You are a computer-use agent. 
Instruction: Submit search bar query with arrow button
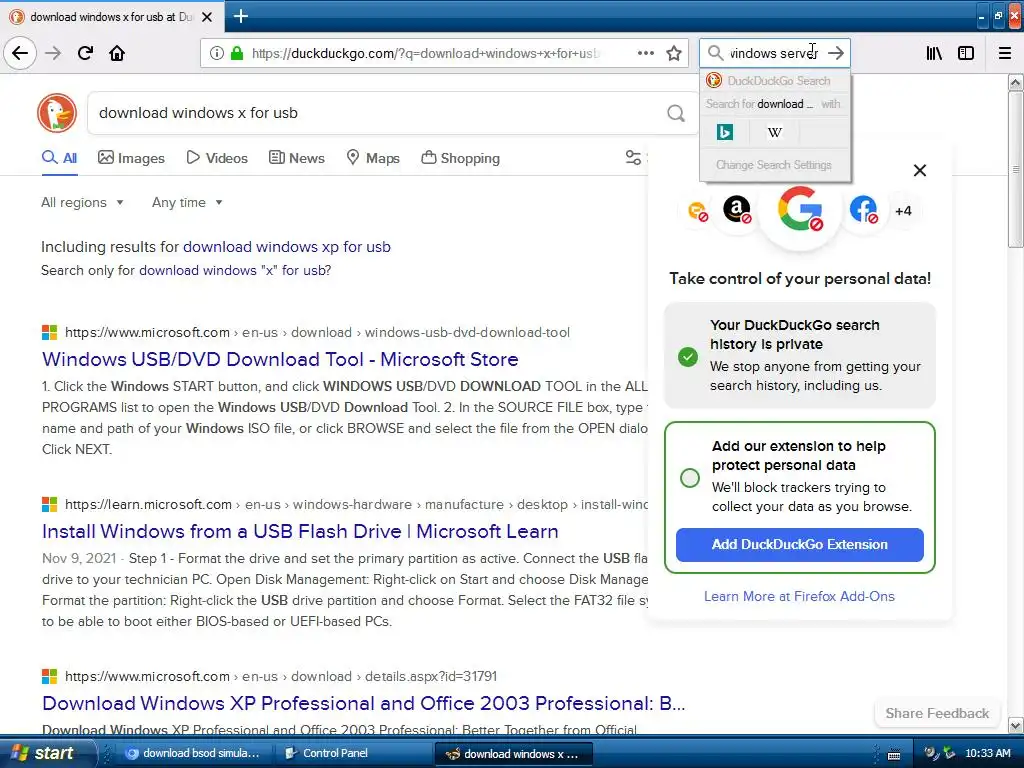click(836, 53)
